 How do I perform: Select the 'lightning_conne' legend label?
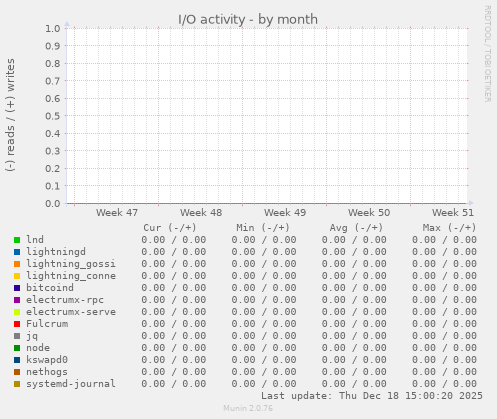71,276
